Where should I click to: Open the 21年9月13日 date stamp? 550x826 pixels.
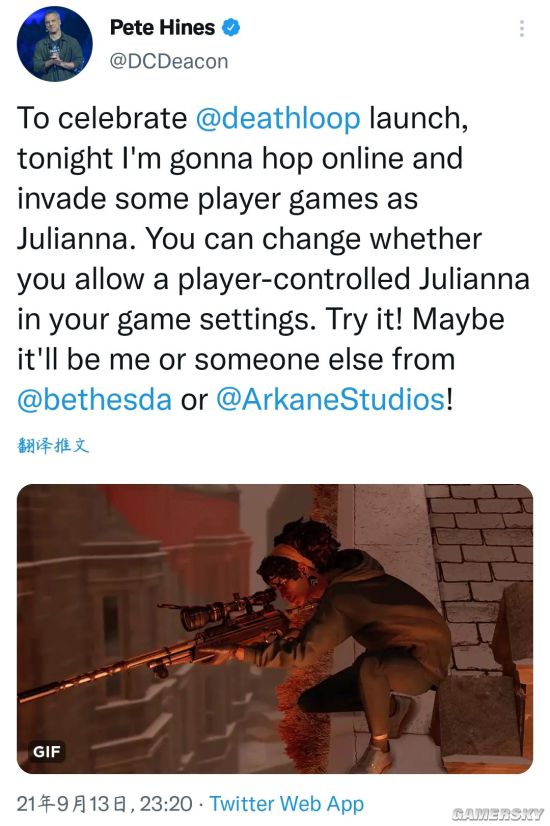pyautogui.click(x=72, y=804)
